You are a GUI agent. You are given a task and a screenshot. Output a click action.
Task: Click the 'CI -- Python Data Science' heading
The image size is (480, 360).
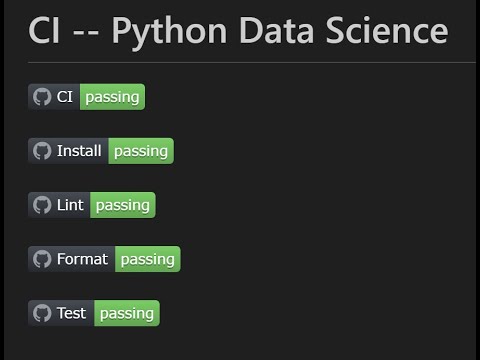point(238,32)
